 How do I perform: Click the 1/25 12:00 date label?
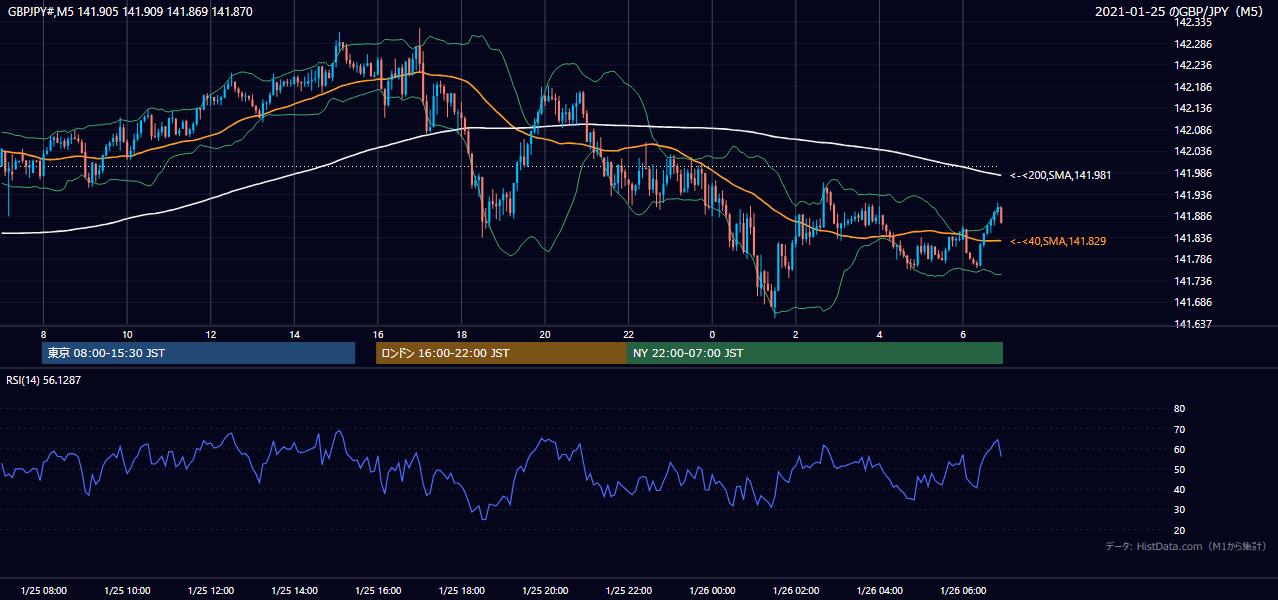(211, 591)
